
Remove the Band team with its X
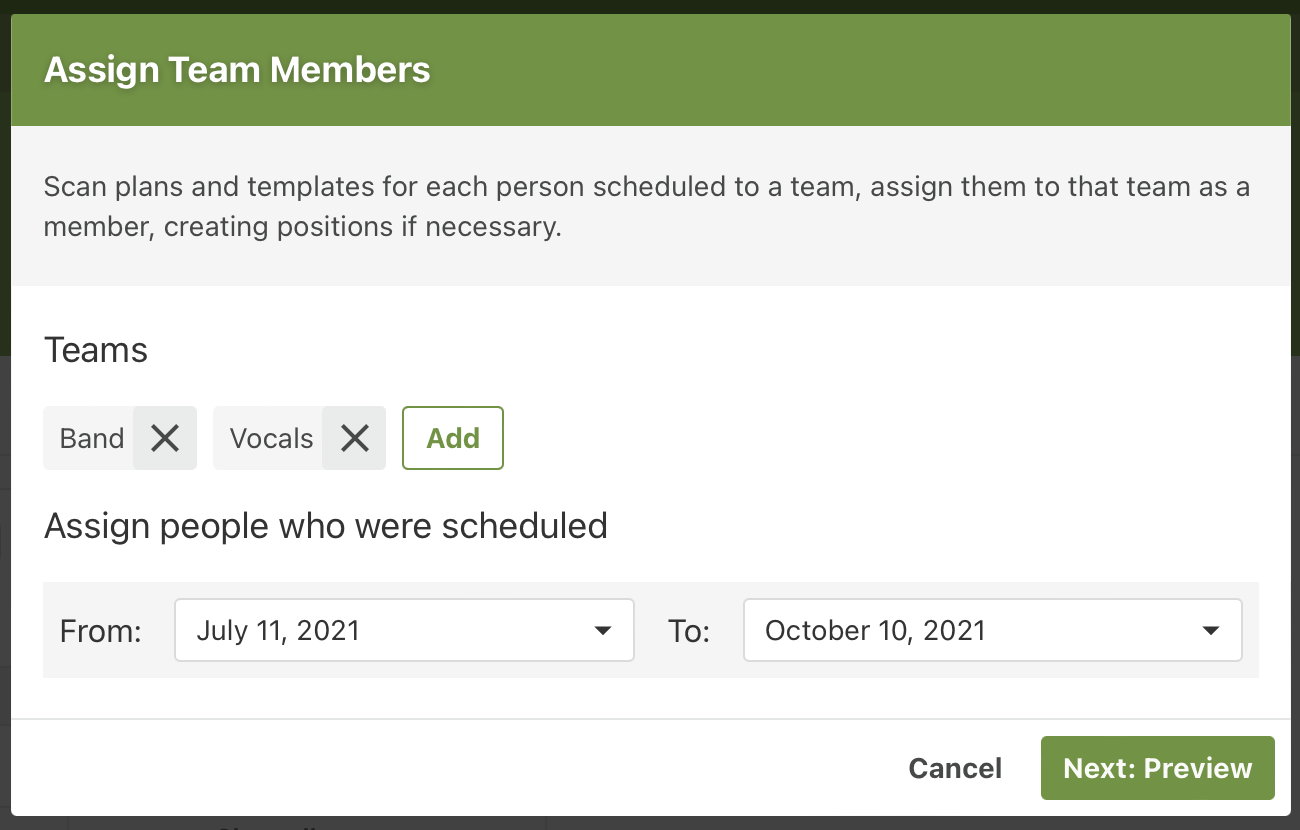[165, 438]
